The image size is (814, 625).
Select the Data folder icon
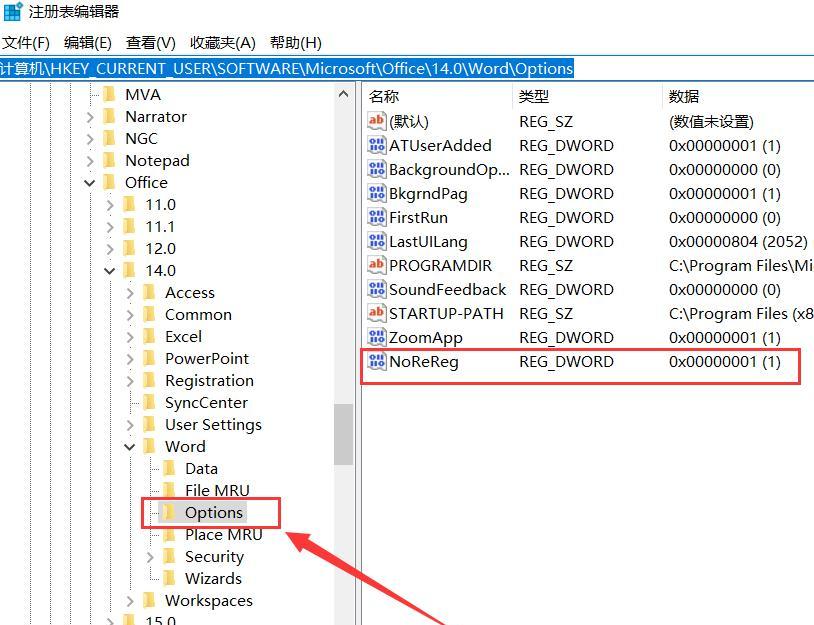click(169, 468)
